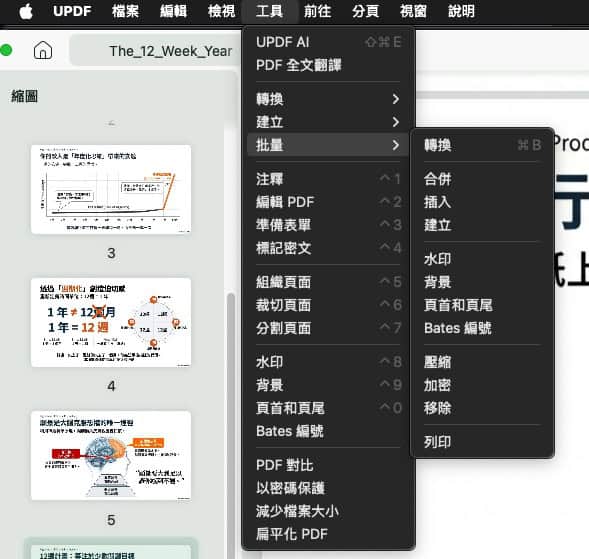The width and height of the screenshot is (589, 559).
Task: Choose 水印 in the batch submenu
Action: click(x=482, y=259)
